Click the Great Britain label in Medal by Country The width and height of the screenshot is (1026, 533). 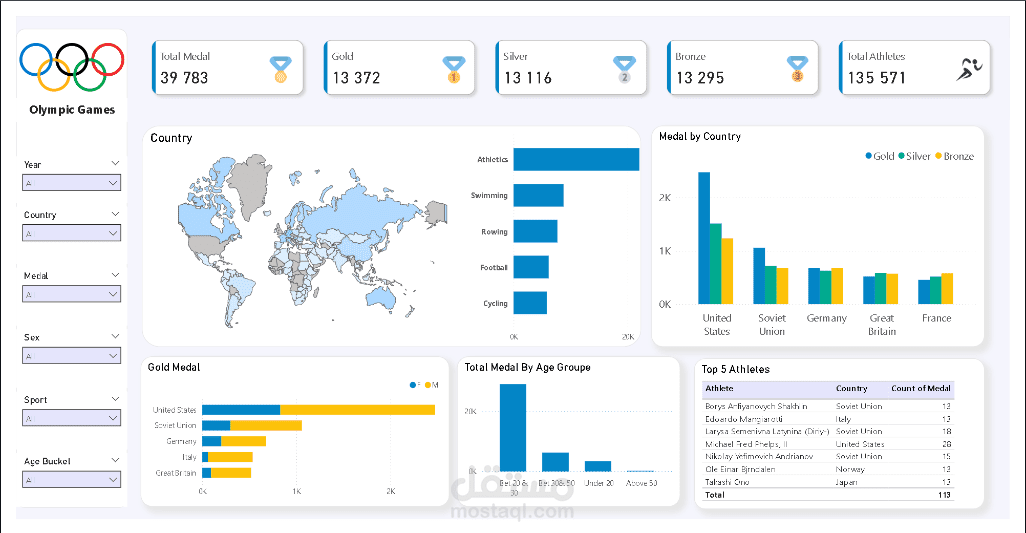coord(881,324)
